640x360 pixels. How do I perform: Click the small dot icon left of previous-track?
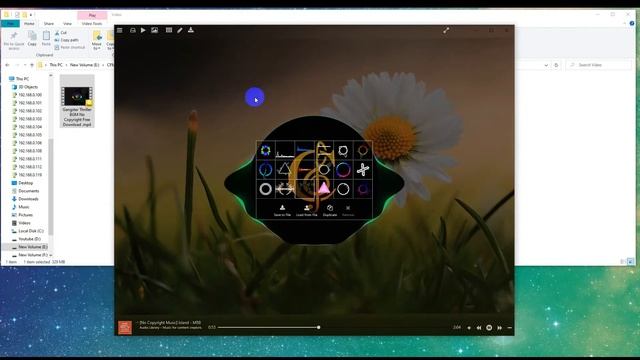click(x=469, y=328)
